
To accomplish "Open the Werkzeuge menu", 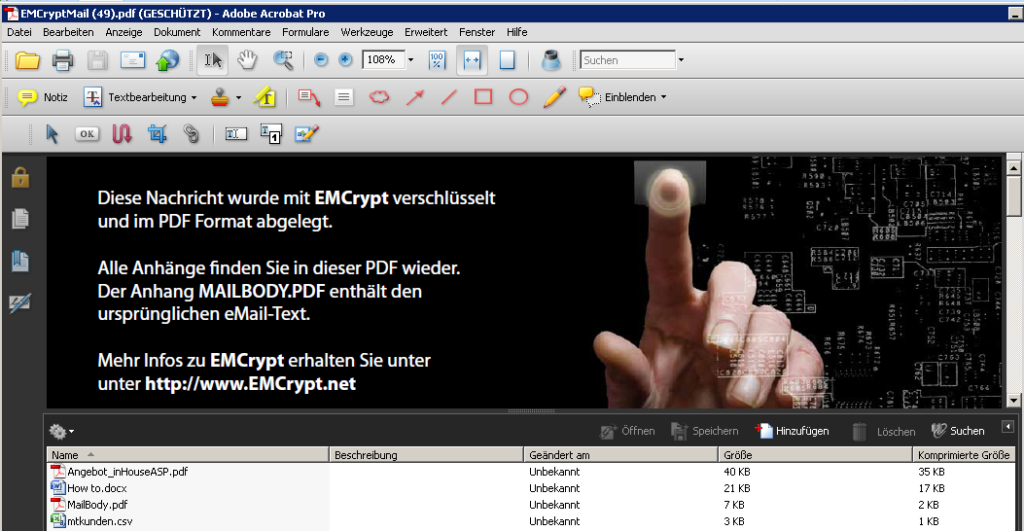I will pyautogui.click(x=366, y=32).
